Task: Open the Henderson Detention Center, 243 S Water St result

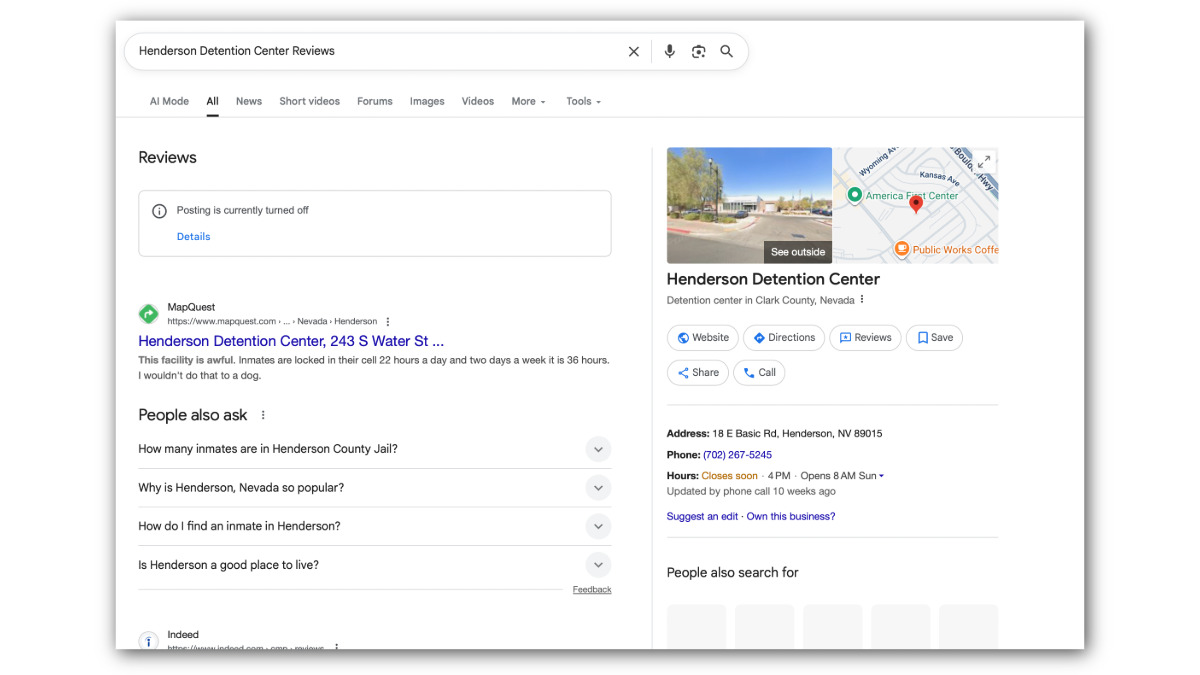Action: click(291, 341)
